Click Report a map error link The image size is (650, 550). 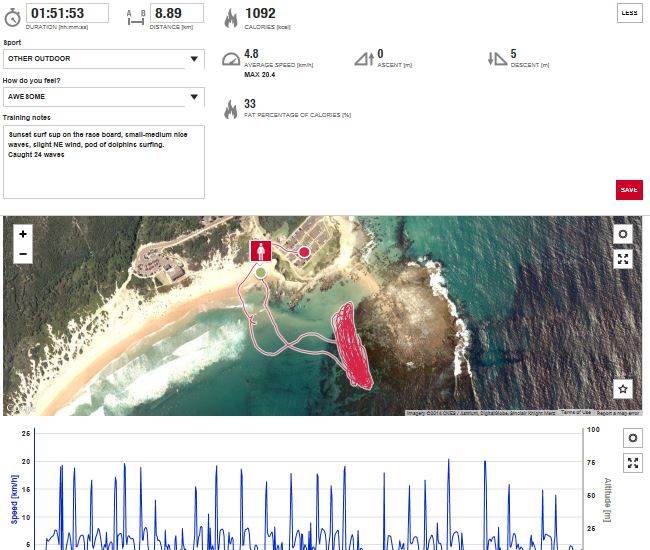620,412
